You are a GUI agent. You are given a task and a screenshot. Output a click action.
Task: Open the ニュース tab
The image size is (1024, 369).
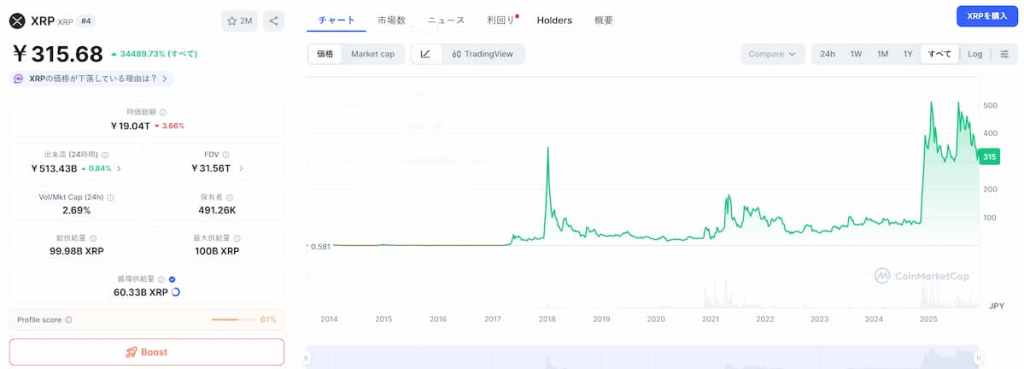click(x=446, y=20)
